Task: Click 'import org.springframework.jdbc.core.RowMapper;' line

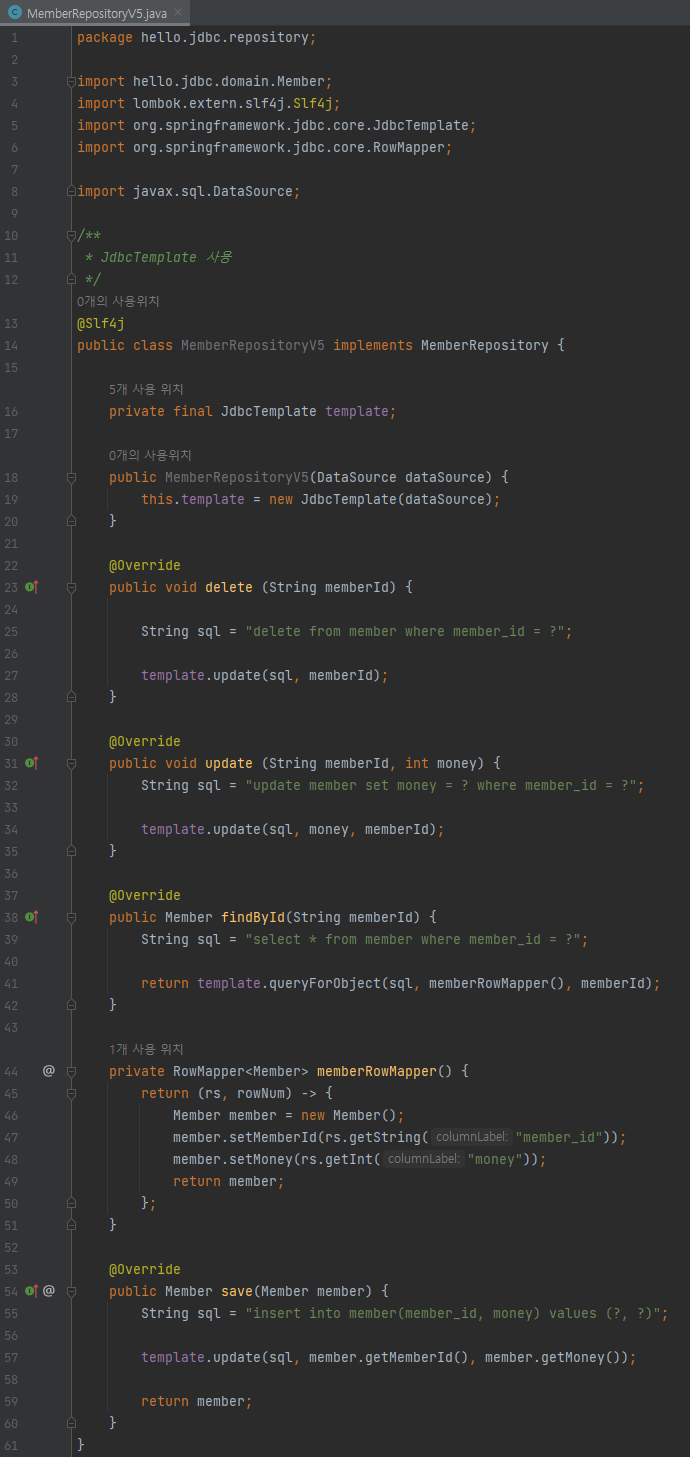Action: click(265, 147)
